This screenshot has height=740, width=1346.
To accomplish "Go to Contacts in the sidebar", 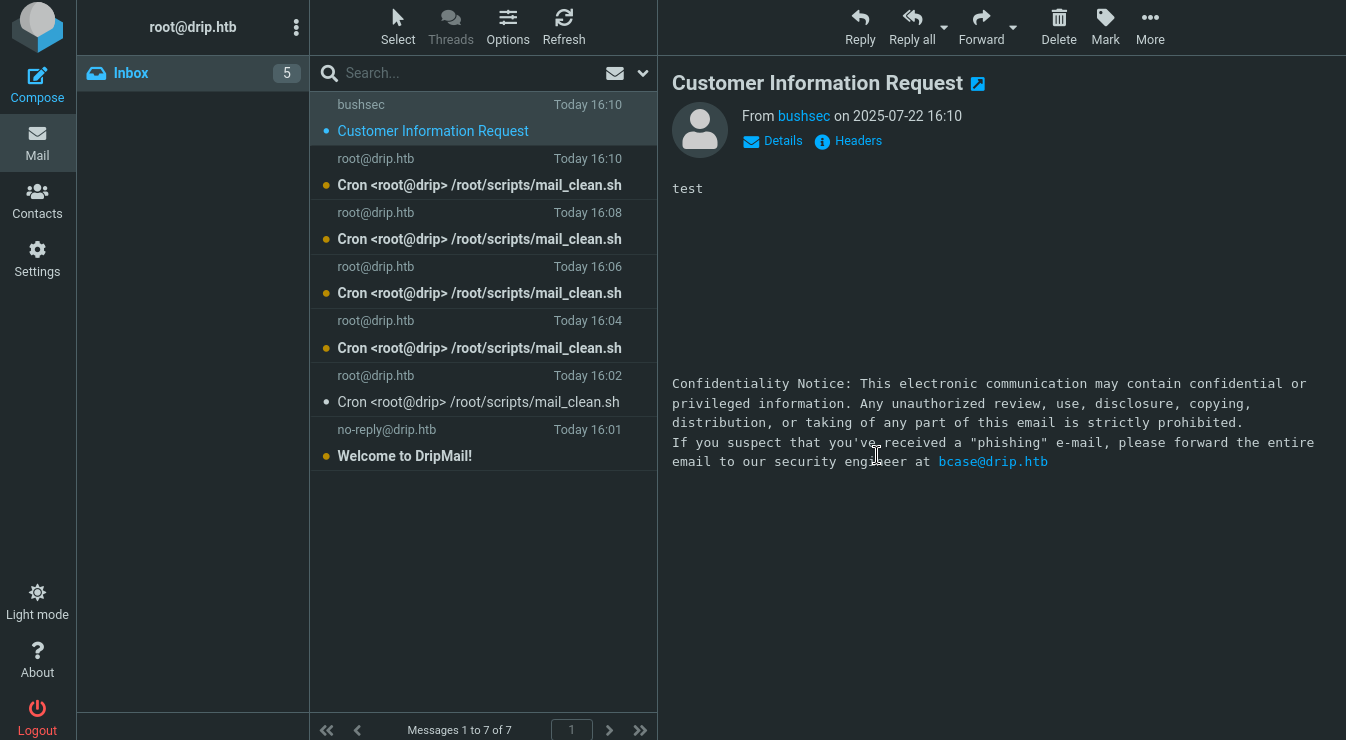I will click(x=37, y=201).
